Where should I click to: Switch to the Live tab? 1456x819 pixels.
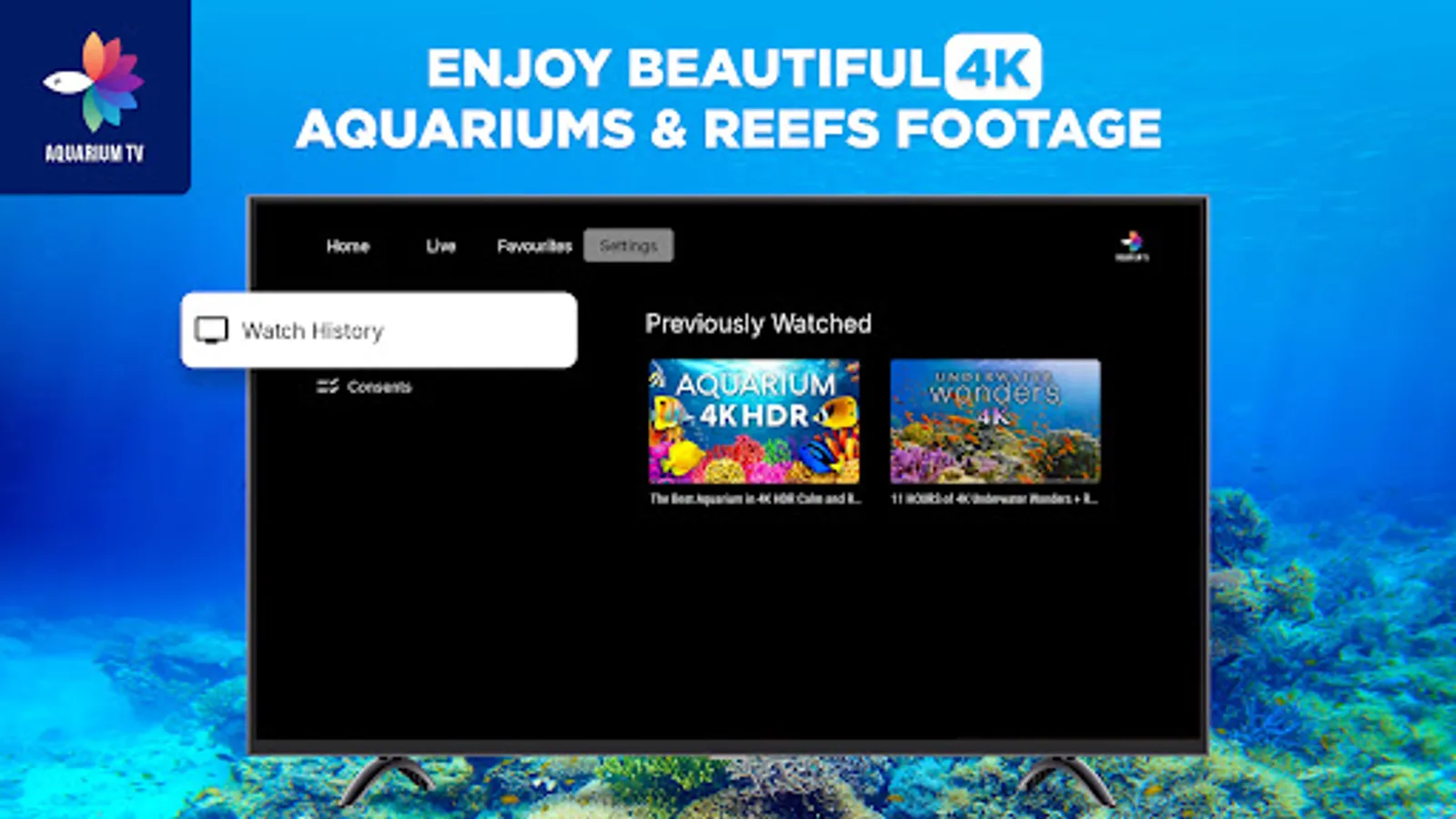(440, 246)
